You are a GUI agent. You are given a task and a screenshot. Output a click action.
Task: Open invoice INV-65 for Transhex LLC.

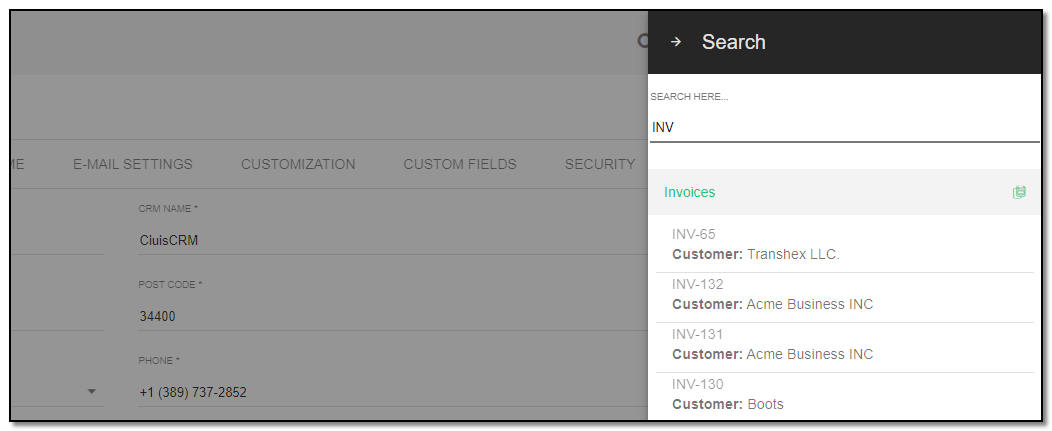pos(845,244)
